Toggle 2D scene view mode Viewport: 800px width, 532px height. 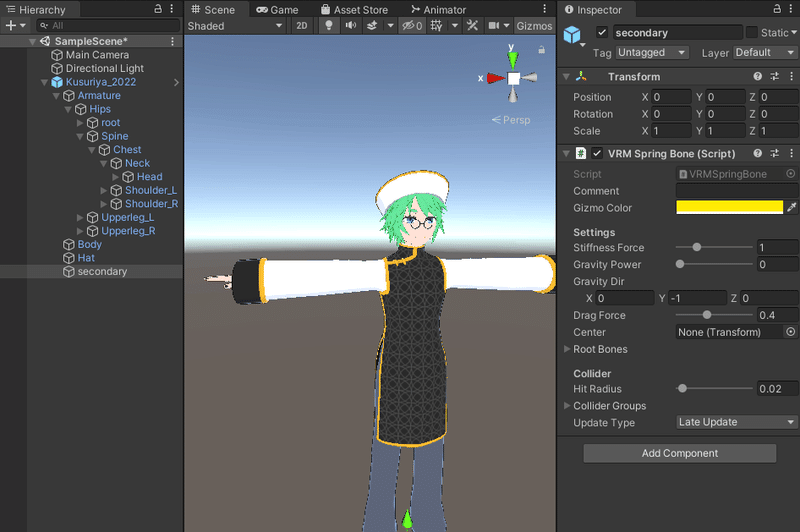302,26
